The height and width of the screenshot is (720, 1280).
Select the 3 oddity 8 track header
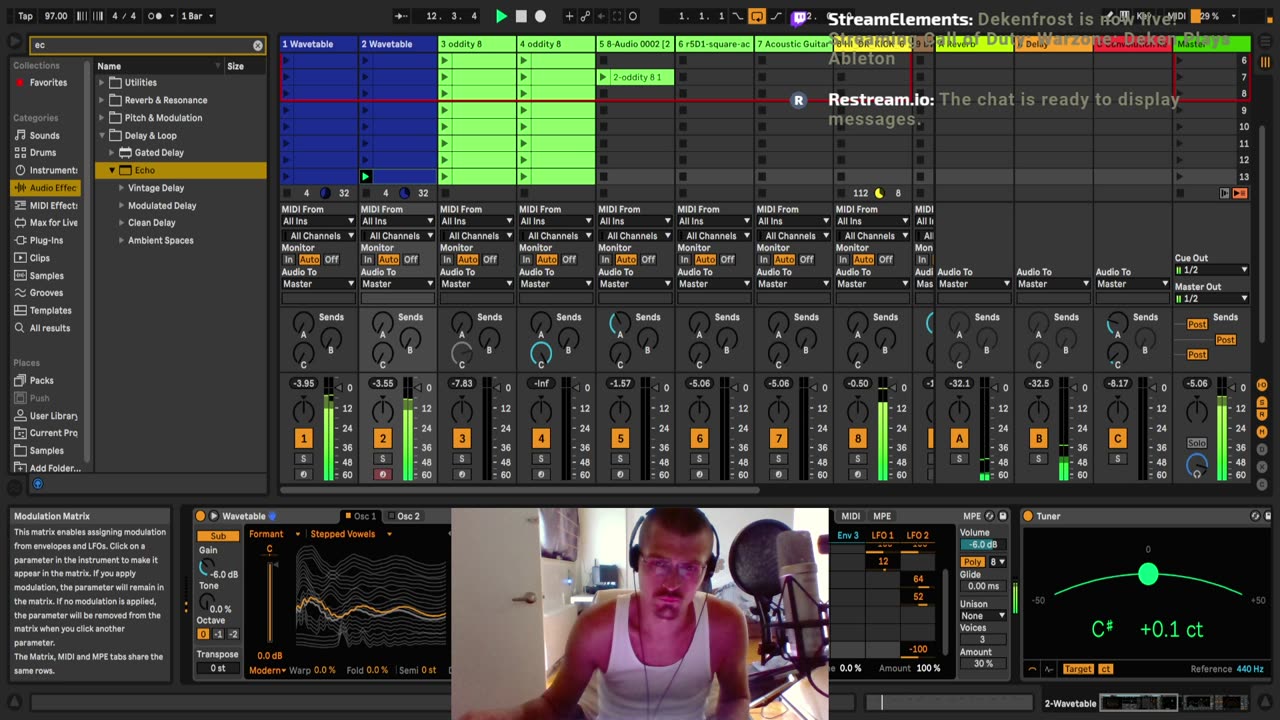pos(477,44)
